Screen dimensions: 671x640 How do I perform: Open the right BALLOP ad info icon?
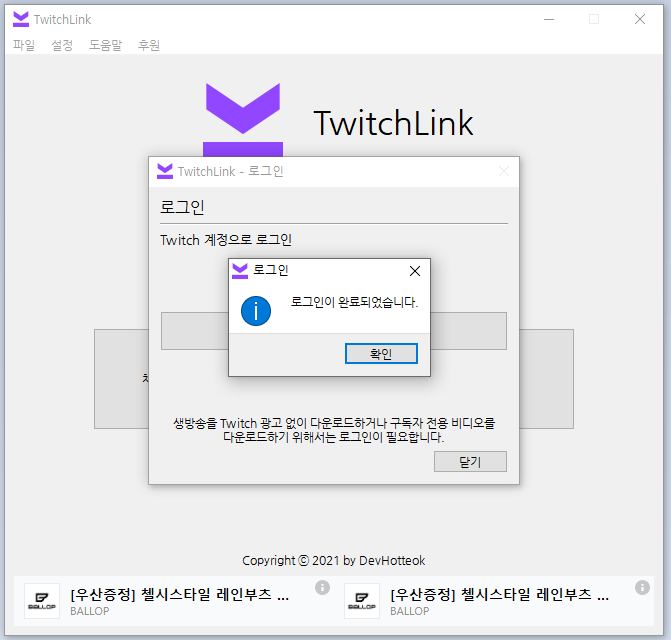point(642,587)
